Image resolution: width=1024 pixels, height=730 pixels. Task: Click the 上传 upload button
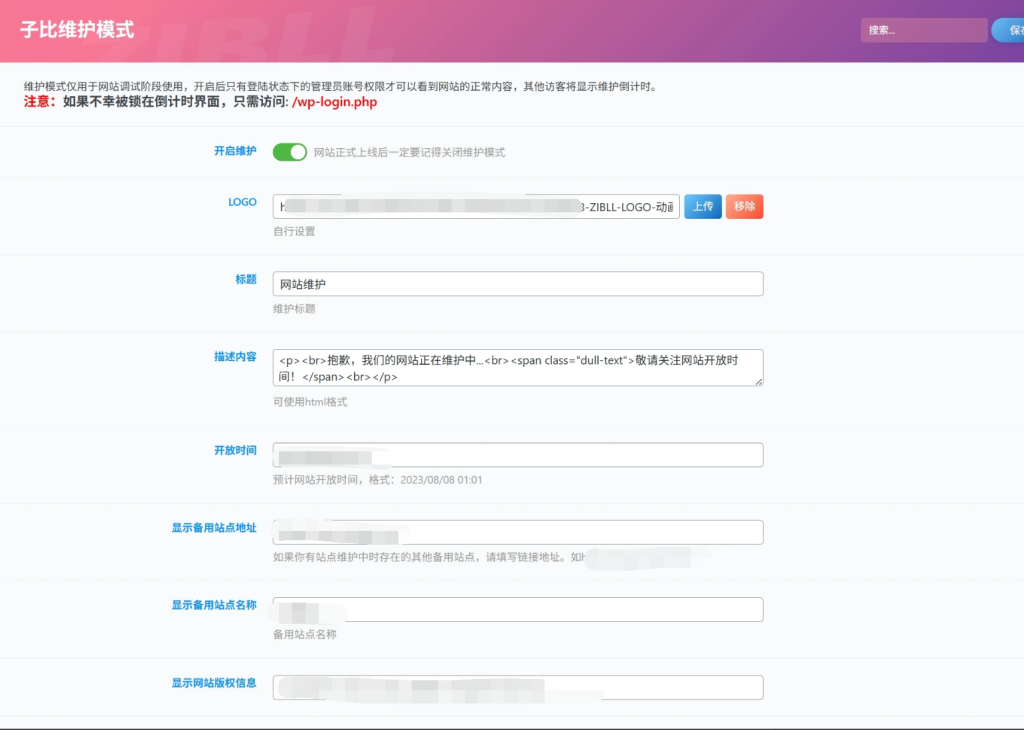click(703, 206)
